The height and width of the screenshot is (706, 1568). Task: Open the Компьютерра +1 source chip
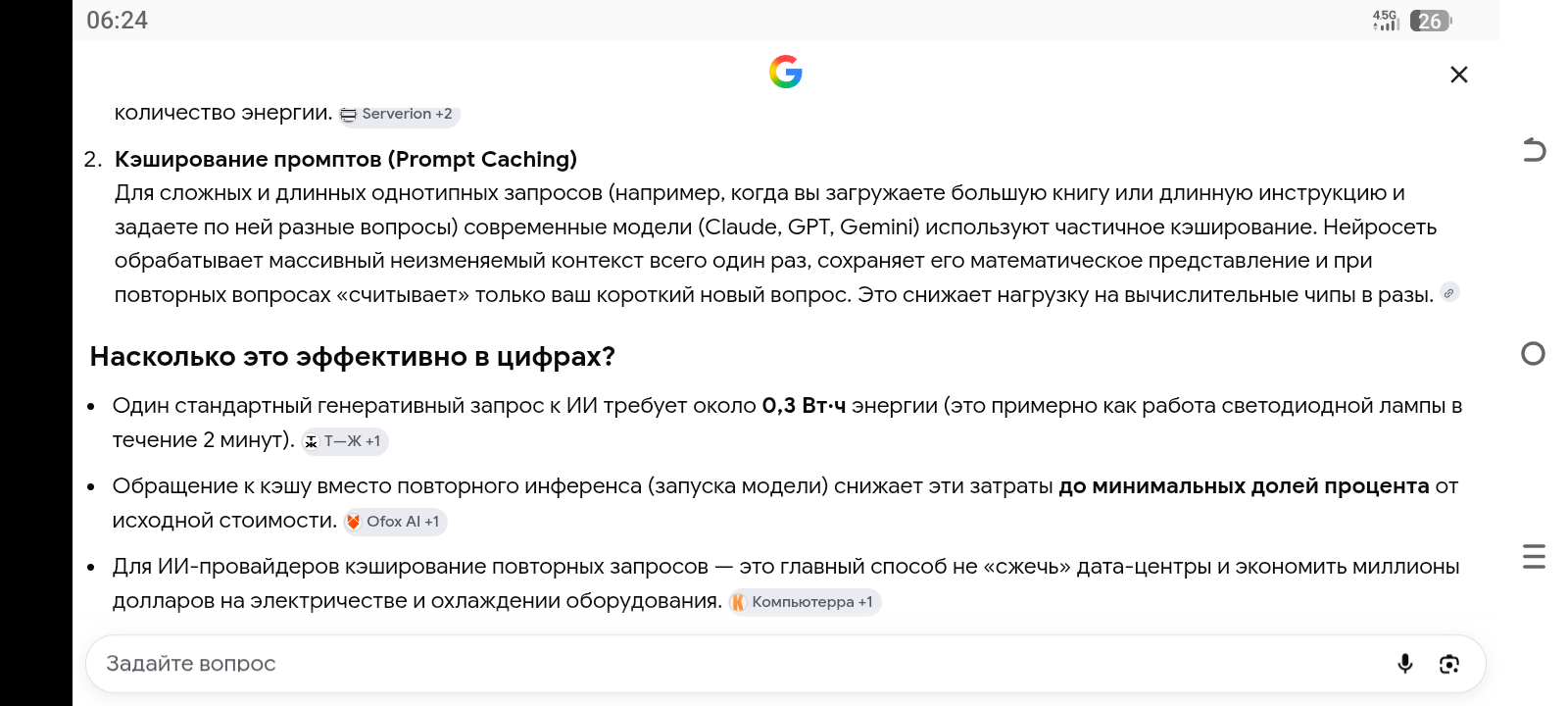(805, 602)
